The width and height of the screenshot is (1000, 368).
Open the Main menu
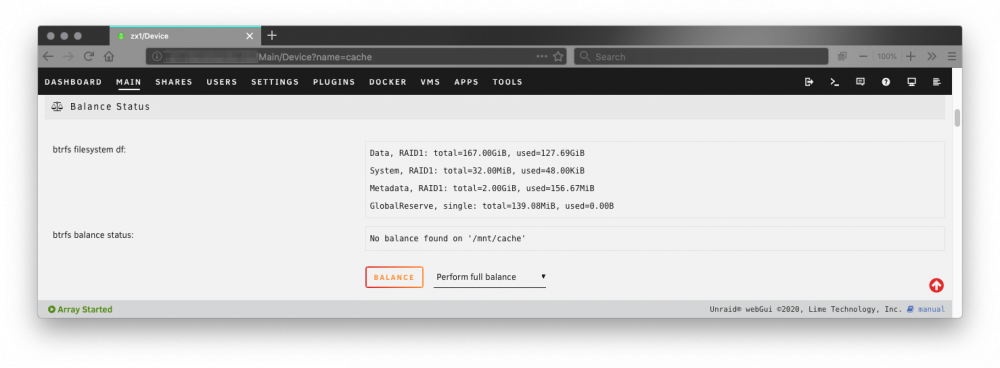(129, 82)
